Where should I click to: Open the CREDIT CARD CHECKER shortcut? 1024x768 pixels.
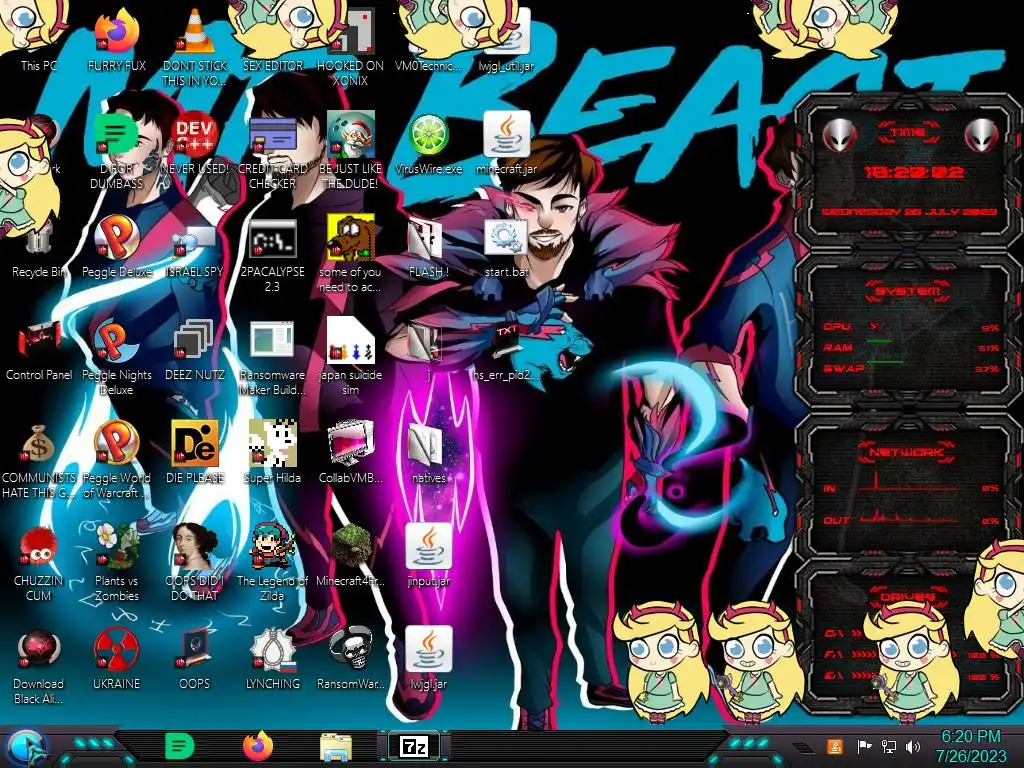pos(272,152)
